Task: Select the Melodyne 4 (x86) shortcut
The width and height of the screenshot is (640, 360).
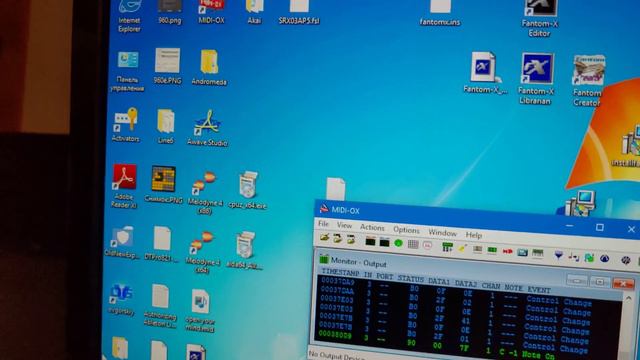Action: click(x=204, y=192)
